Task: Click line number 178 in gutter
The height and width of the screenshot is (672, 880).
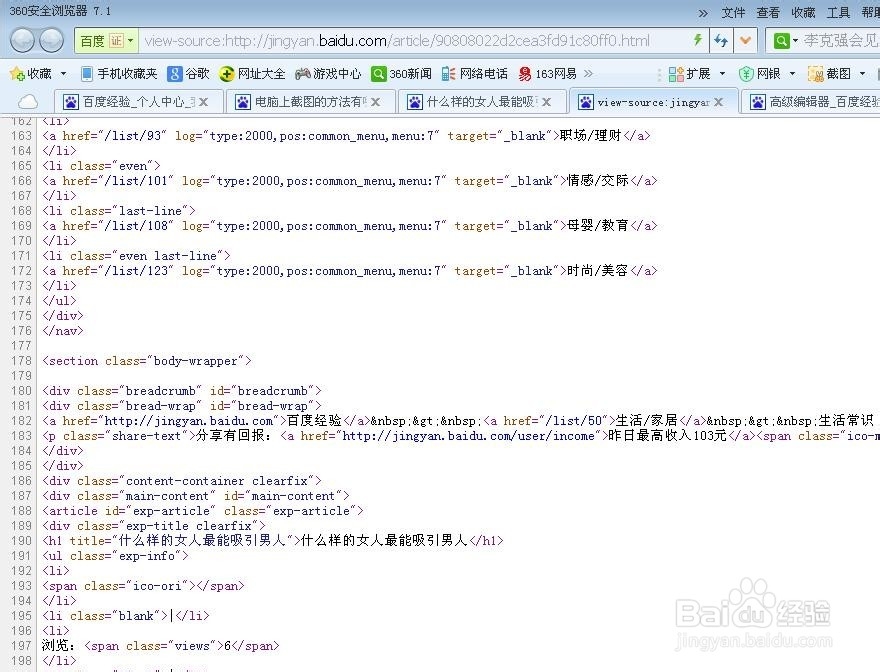Action: 21,361
